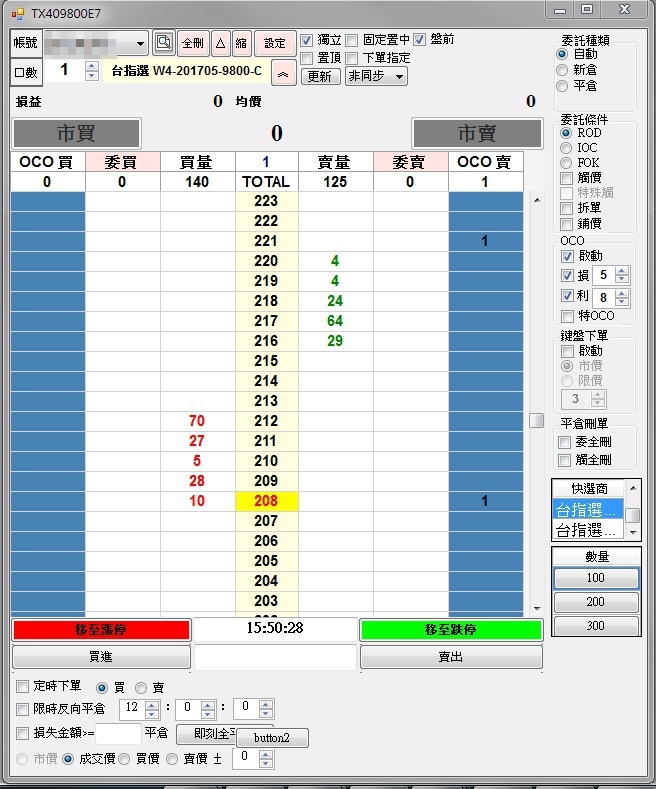Click the quantity 300 button
This screenshot has width=656, height=789.
coord(596,626)
